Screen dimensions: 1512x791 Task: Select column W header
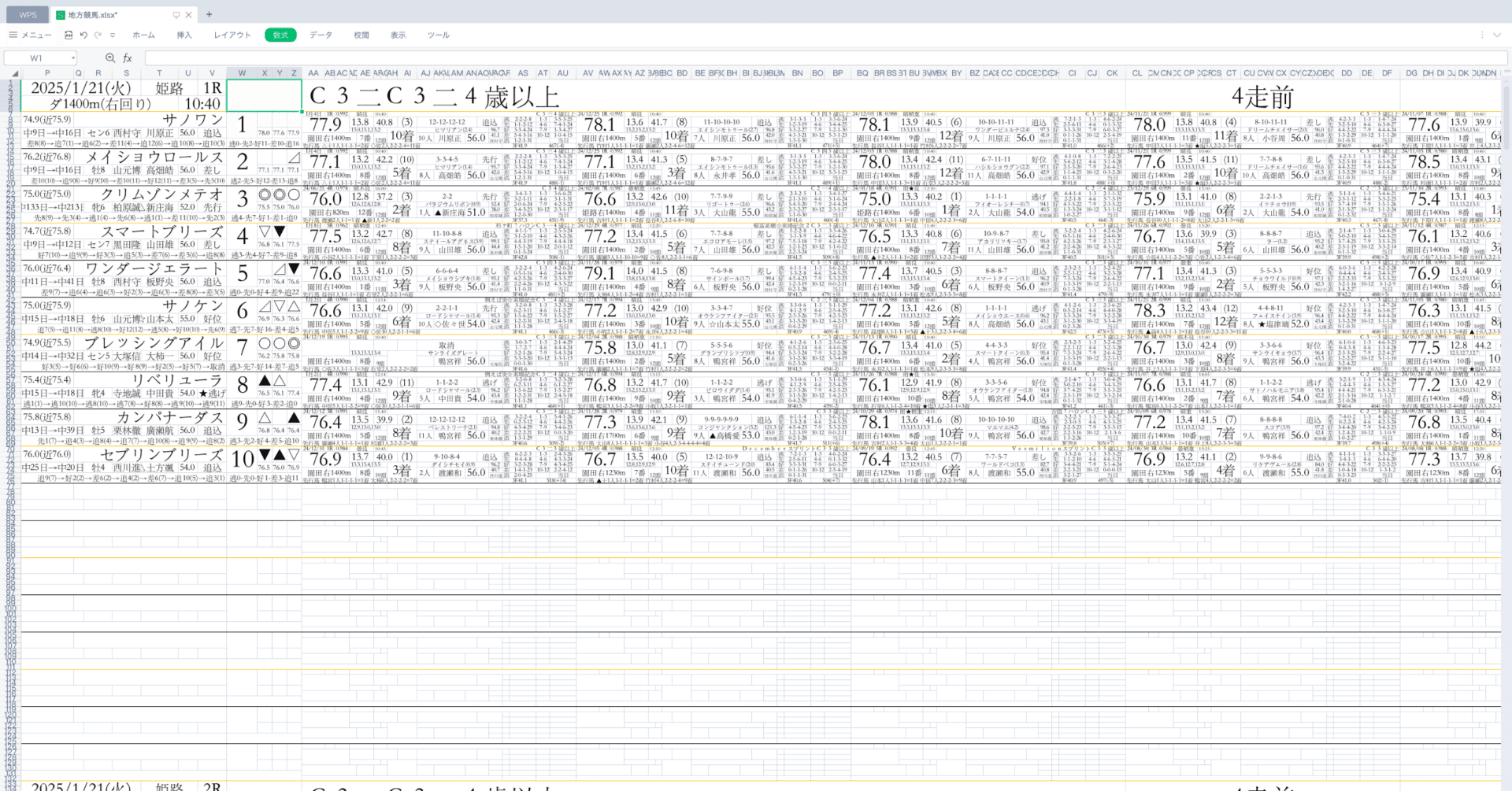242,73
